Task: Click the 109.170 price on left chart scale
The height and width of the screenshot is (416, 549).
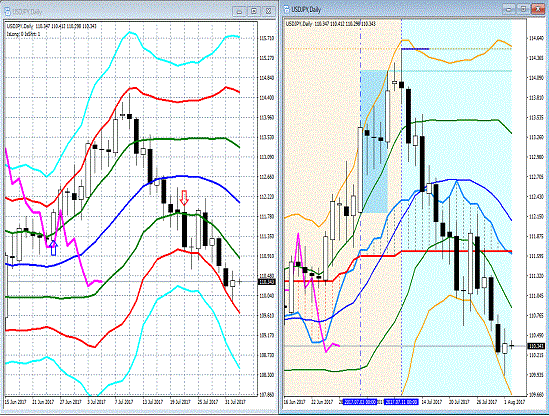Action: coord(267,335)
